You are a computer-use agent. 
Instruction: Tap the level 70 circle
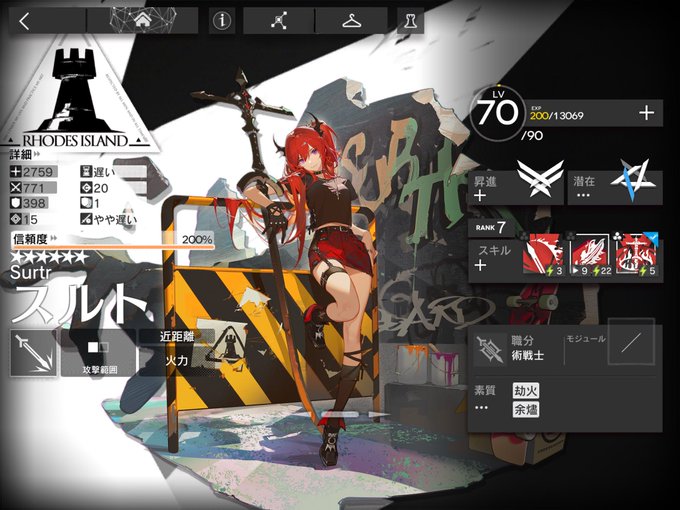(497, 113)
